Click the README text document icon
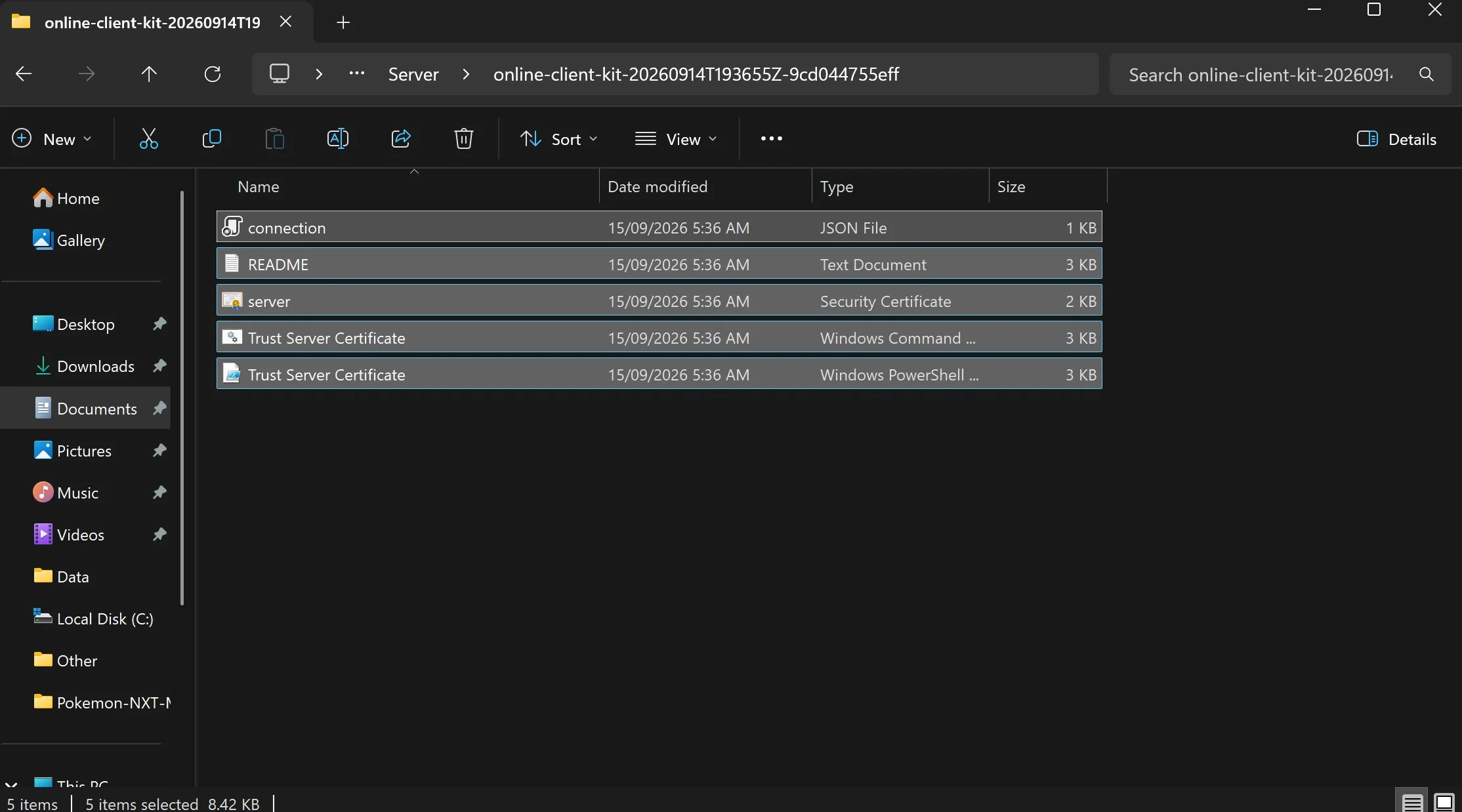The width and height of the screenshot is (1462, 812). coord(232,263)
